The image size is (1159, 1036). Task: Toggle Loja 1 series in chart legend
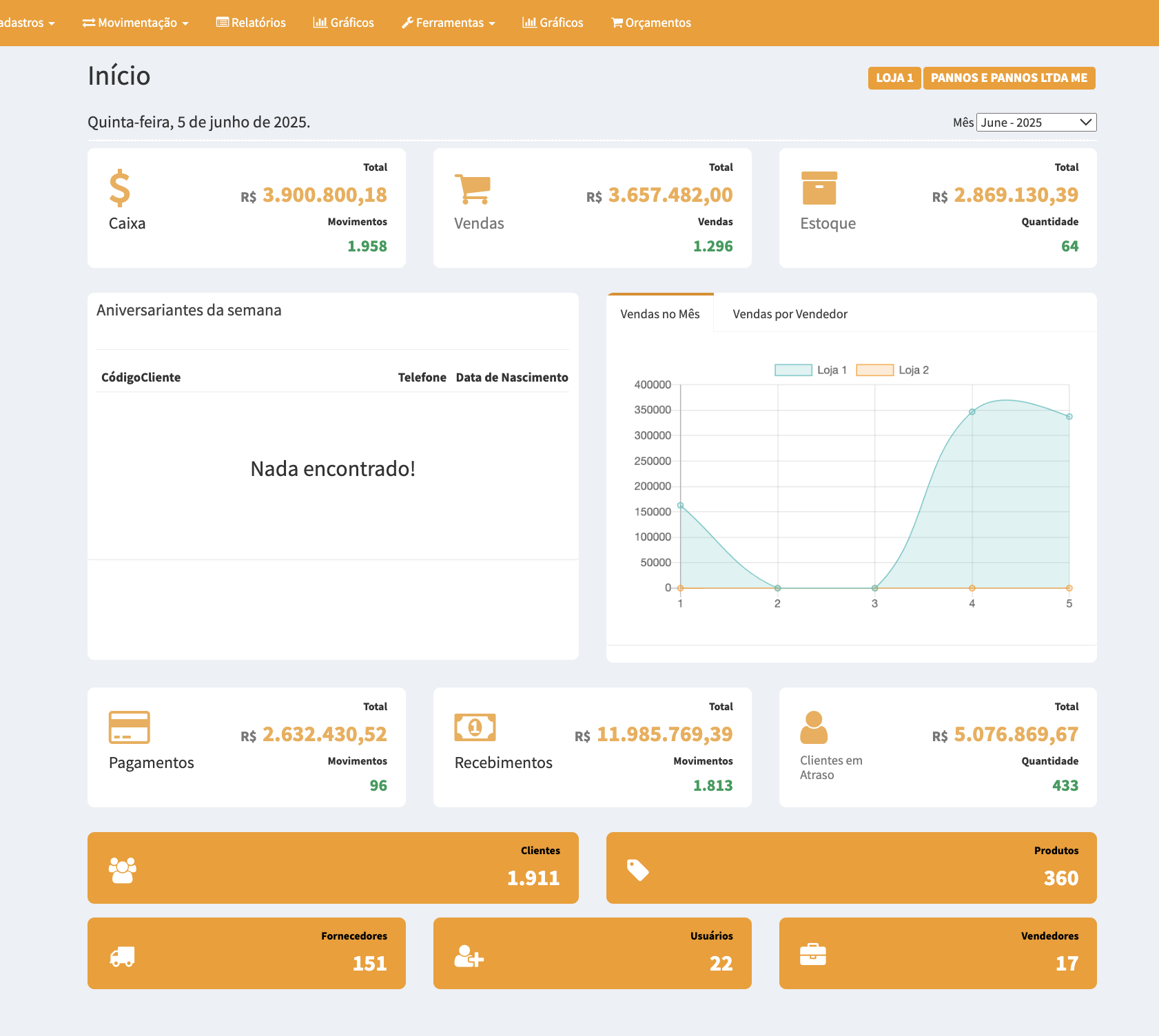810,370
